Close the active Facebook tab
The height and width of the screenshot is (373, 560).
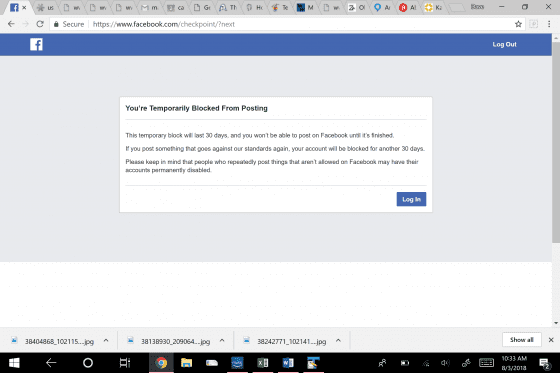point(24,8)
